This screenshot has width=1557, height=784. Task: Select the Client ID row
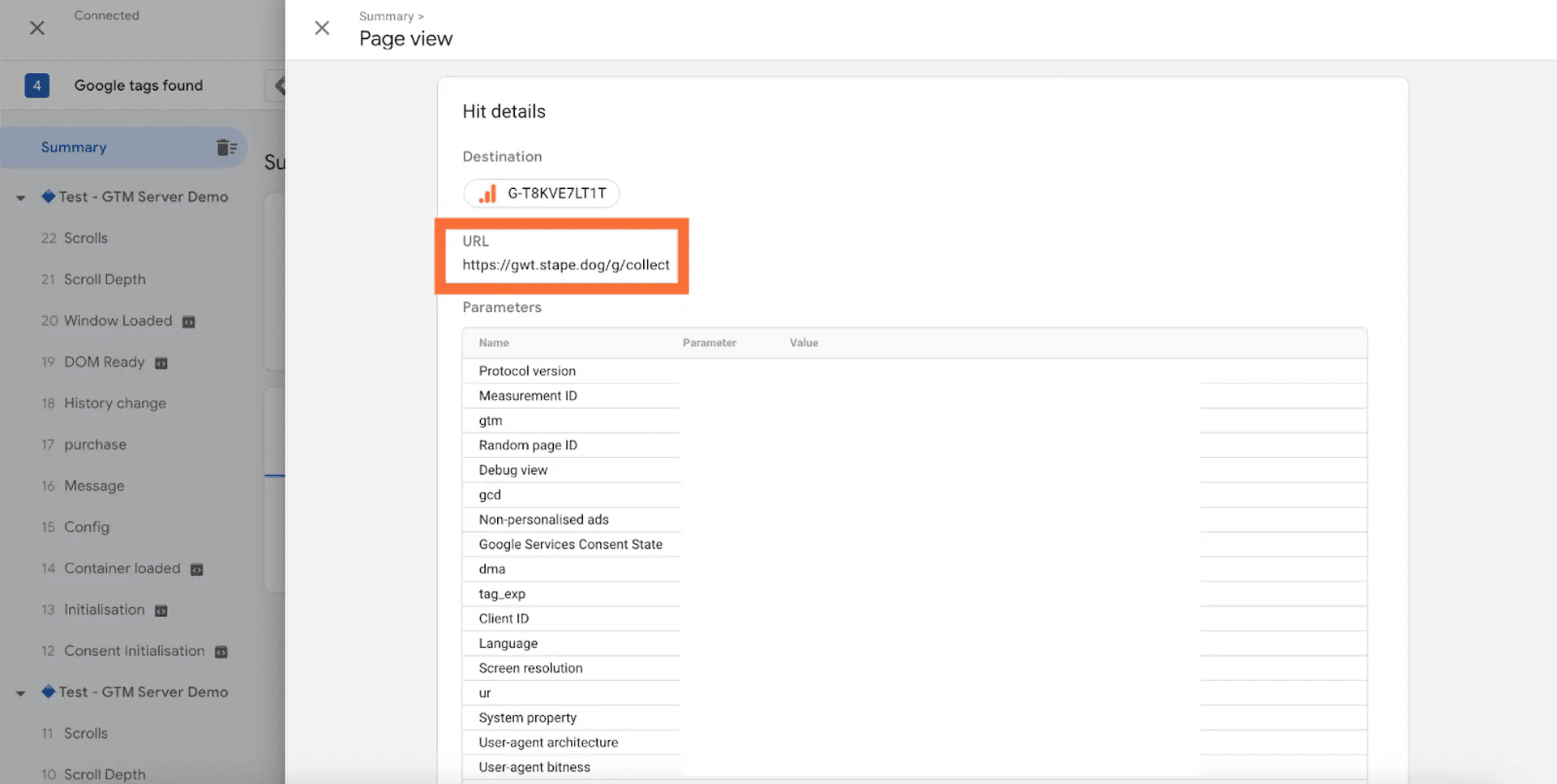915,619
